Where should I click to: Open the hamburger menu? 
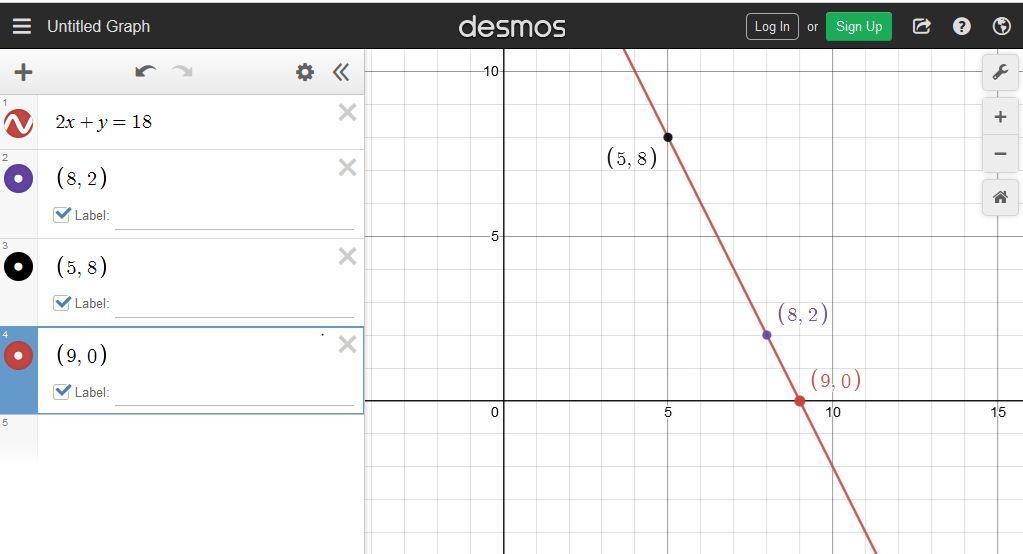point(22,26)
